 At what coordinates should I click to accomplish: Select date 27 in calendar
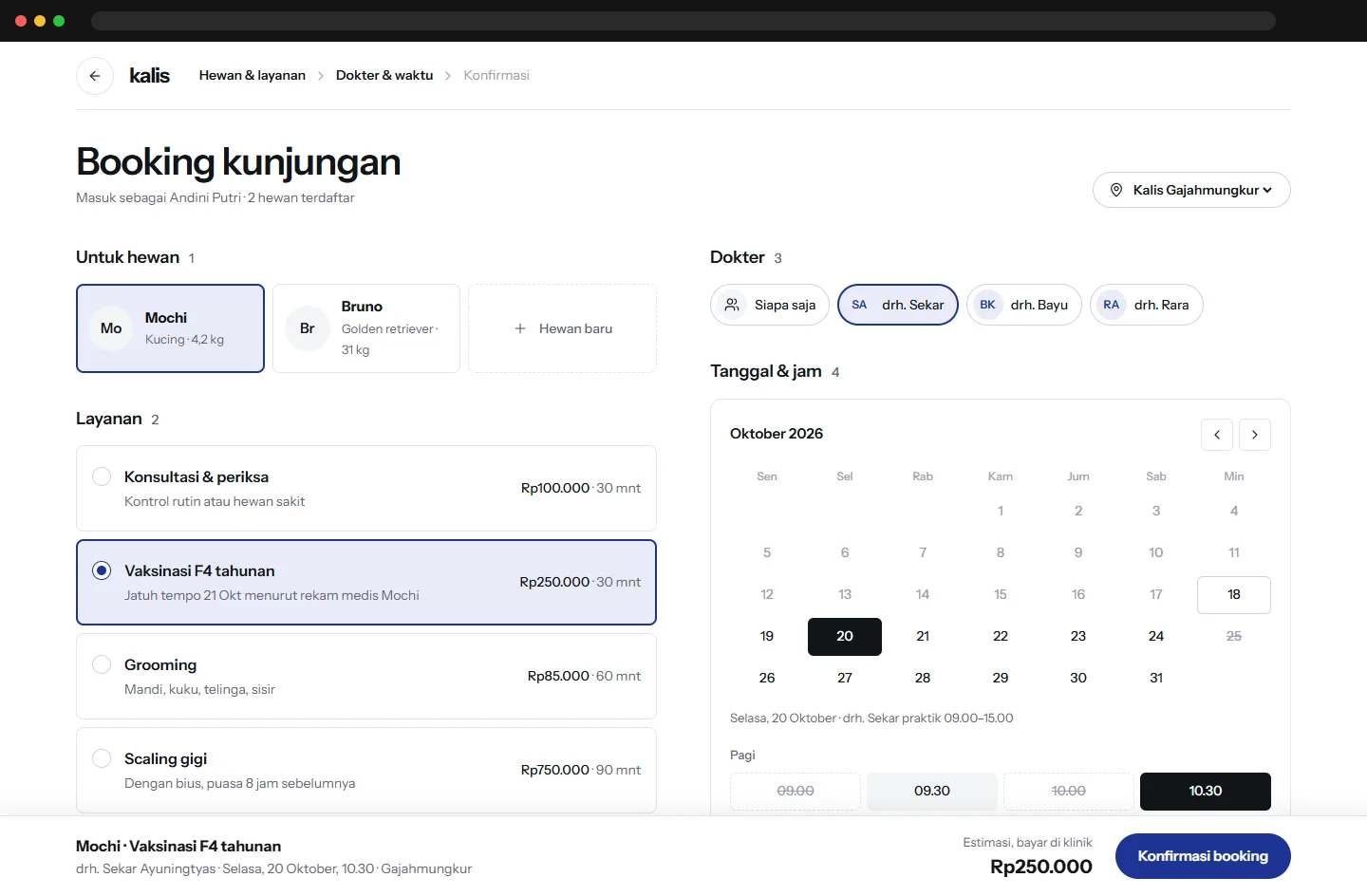click(845, 679)
